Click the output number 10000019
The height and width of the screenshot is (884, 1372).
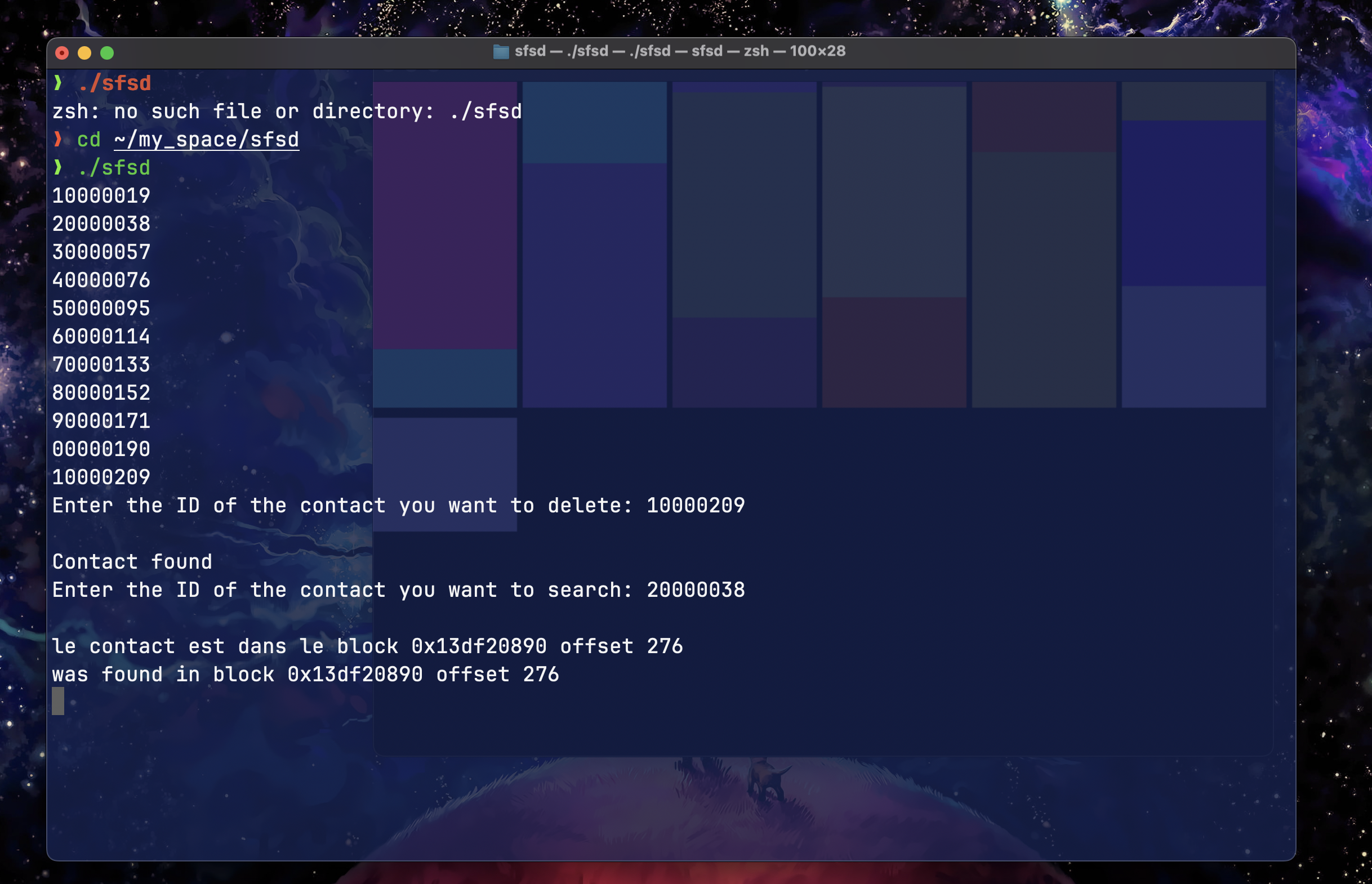click(101, 196)
